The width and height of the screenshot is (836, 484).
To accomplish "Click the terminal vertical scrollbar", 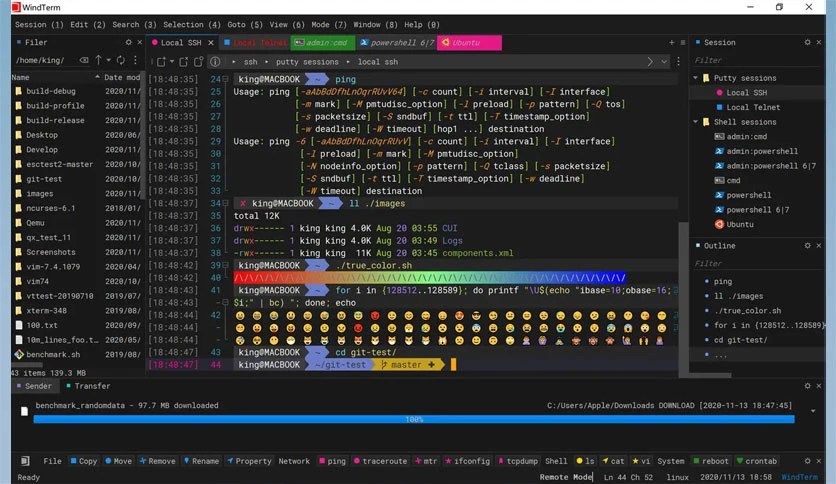I will 683,299.
